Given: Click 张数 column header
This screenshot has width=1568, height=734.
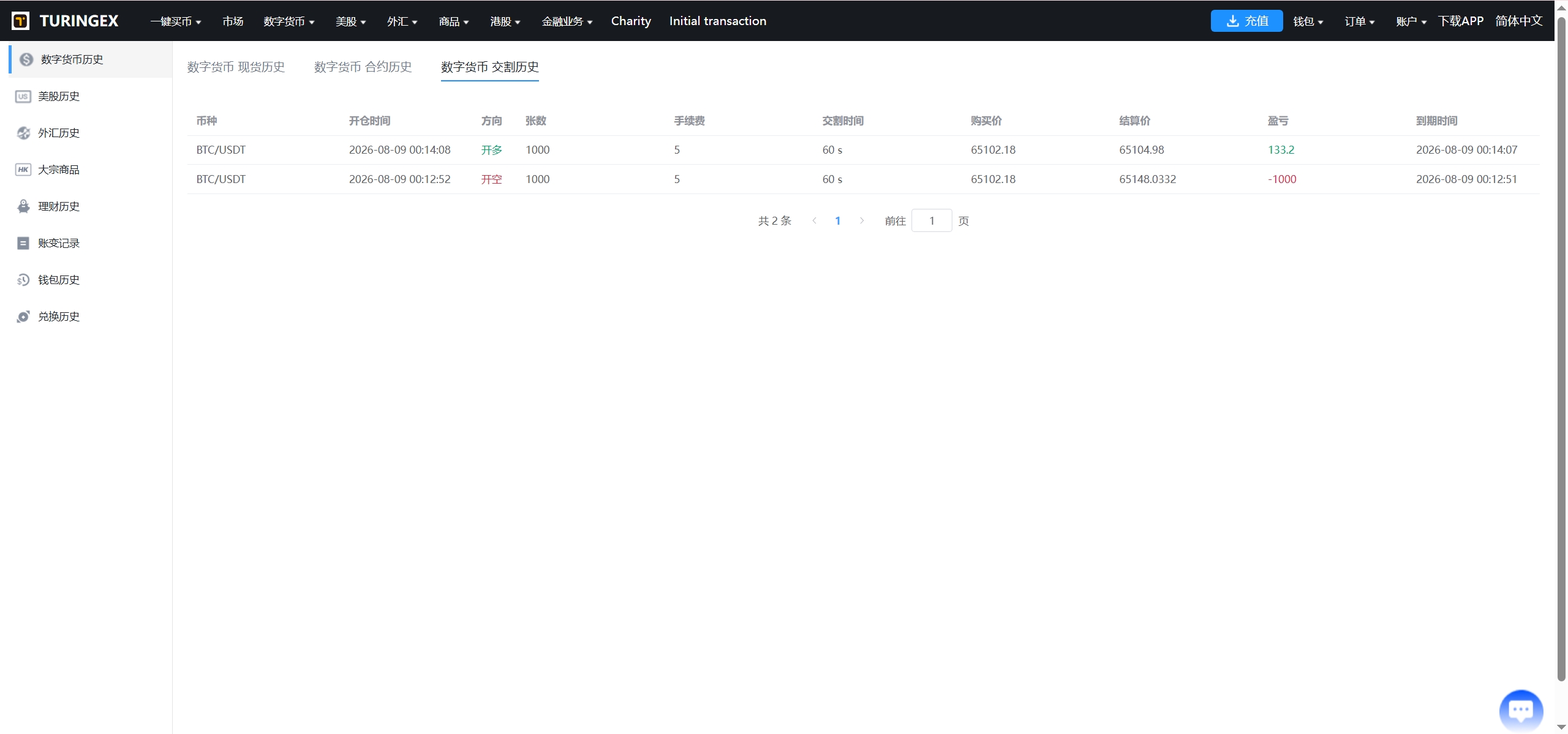Looking at the screenshot, I should click(x=536, y=121).
